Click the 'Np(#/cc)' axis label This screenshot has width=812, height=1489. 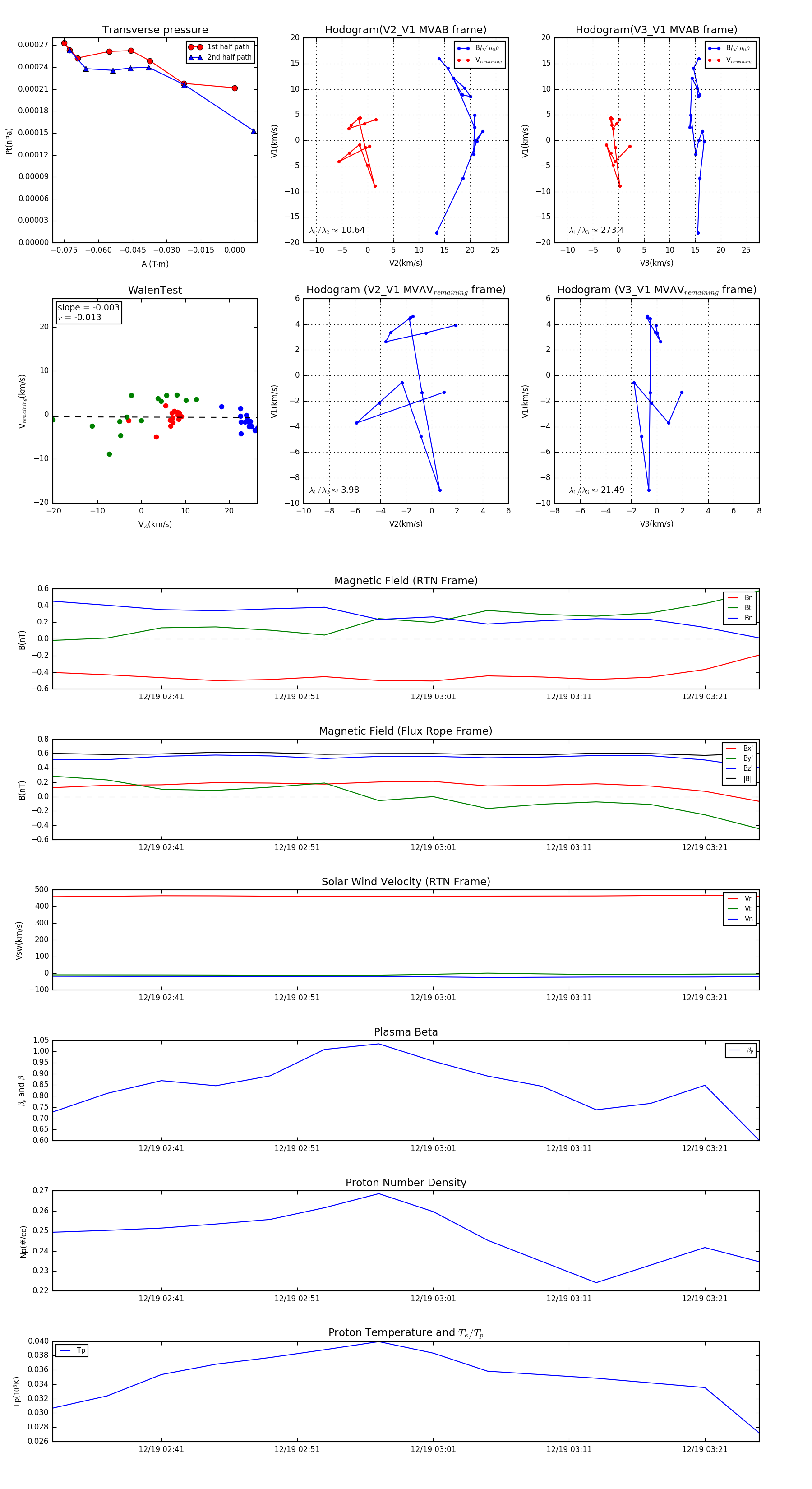(x=24, y=1241)
